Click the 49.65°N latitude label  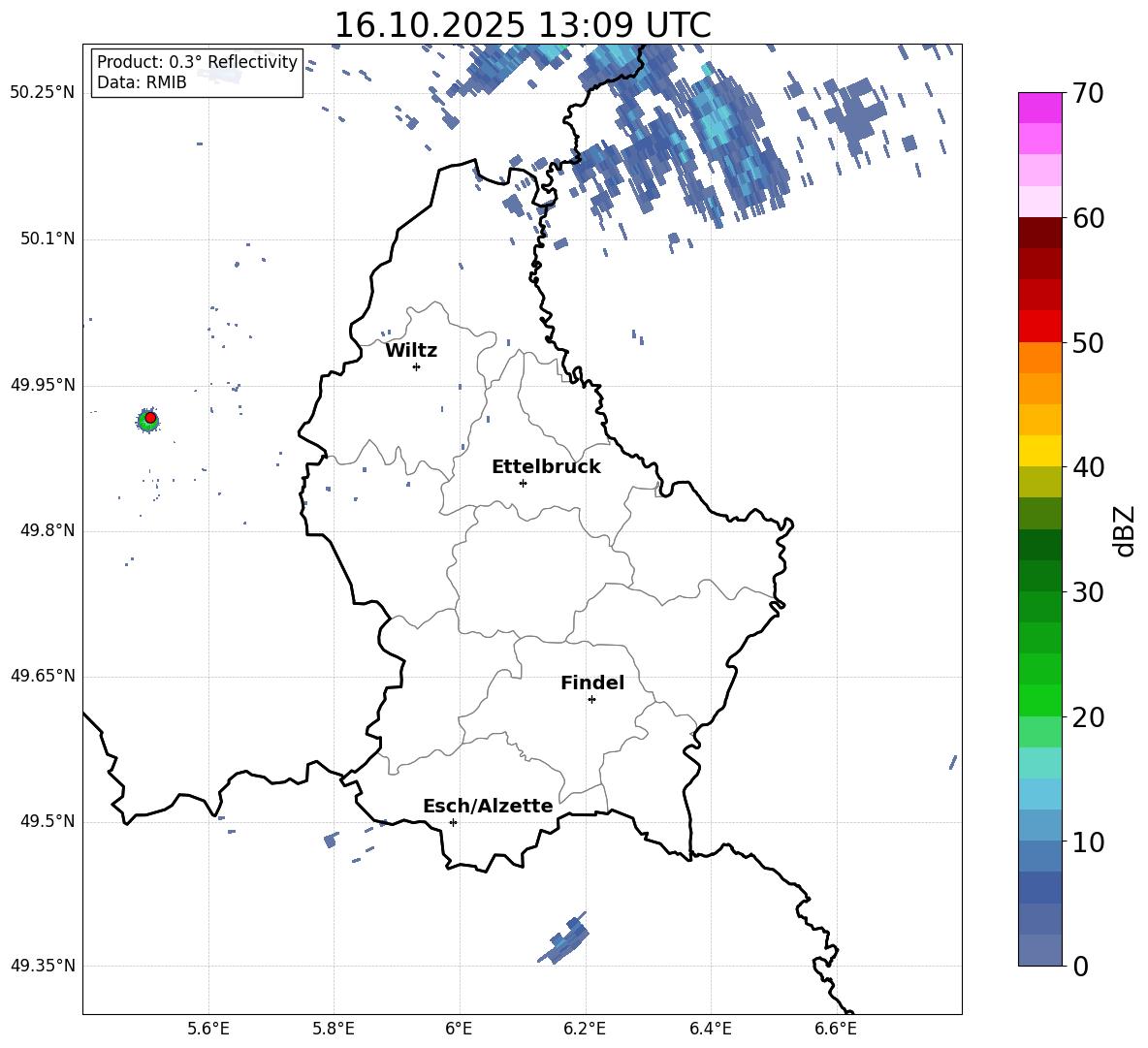43,676
